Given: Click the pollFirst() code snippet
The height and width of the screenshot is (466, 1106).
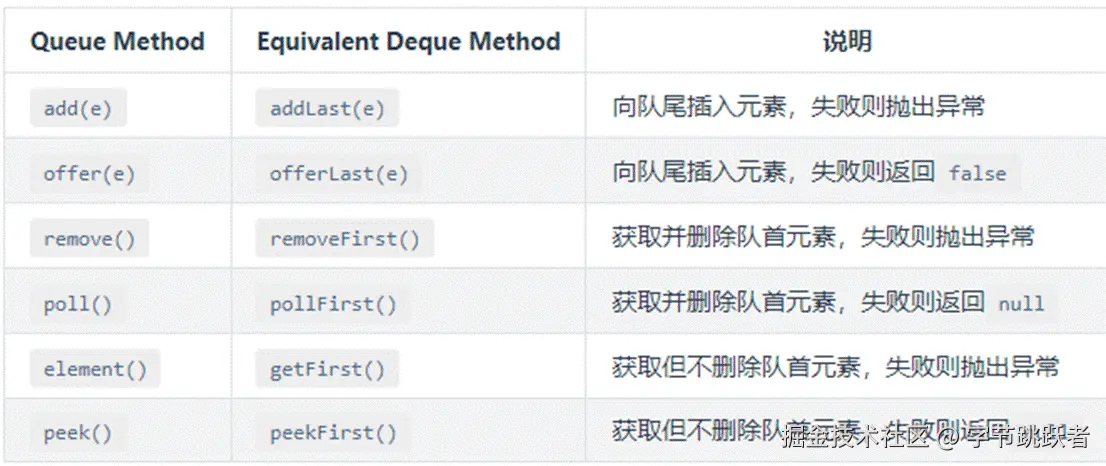Looking at the screenshot, I should point(333,304).
